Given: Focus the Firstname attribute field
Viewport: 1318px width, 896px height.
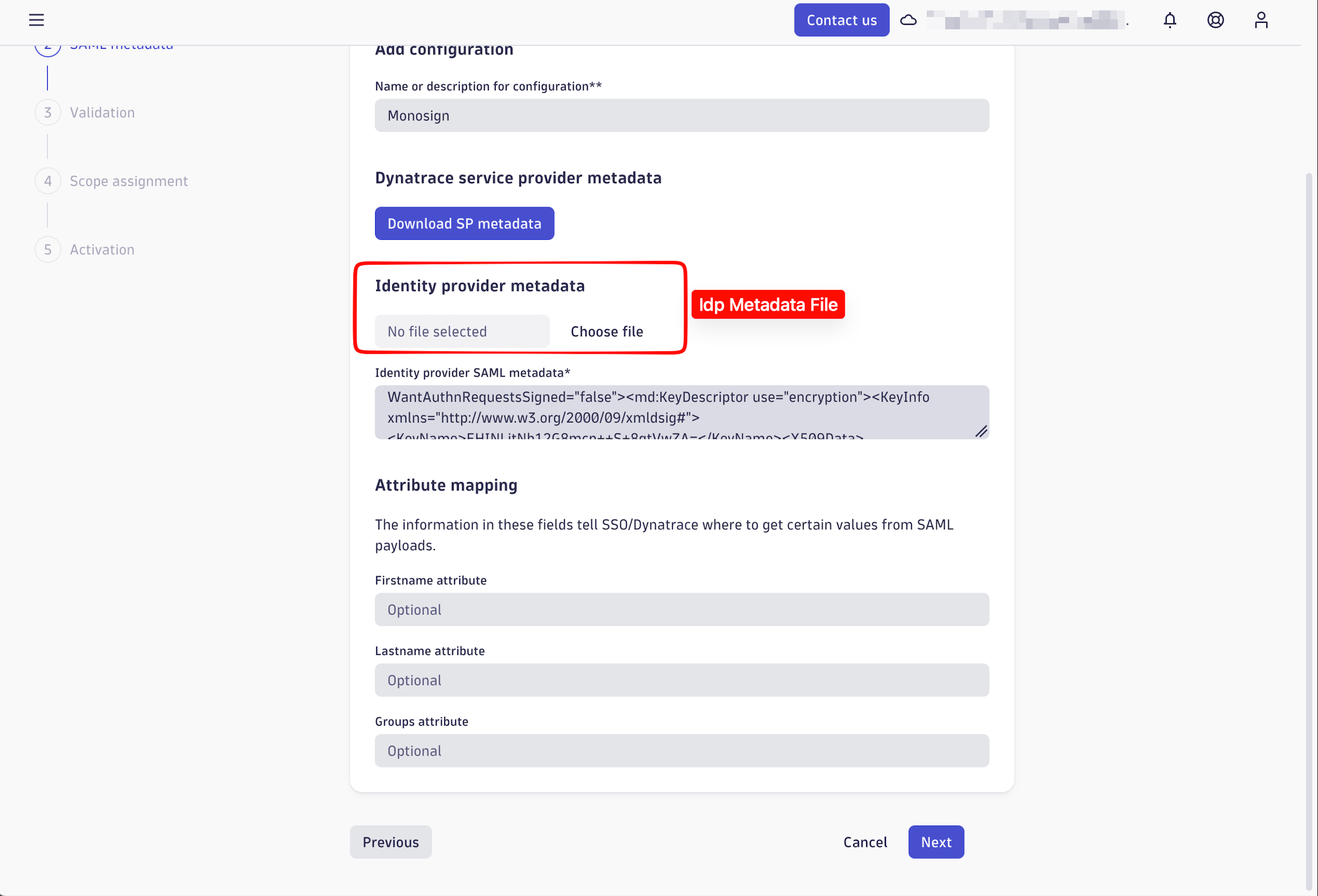Looking at the screenshot, I should 681,610.
